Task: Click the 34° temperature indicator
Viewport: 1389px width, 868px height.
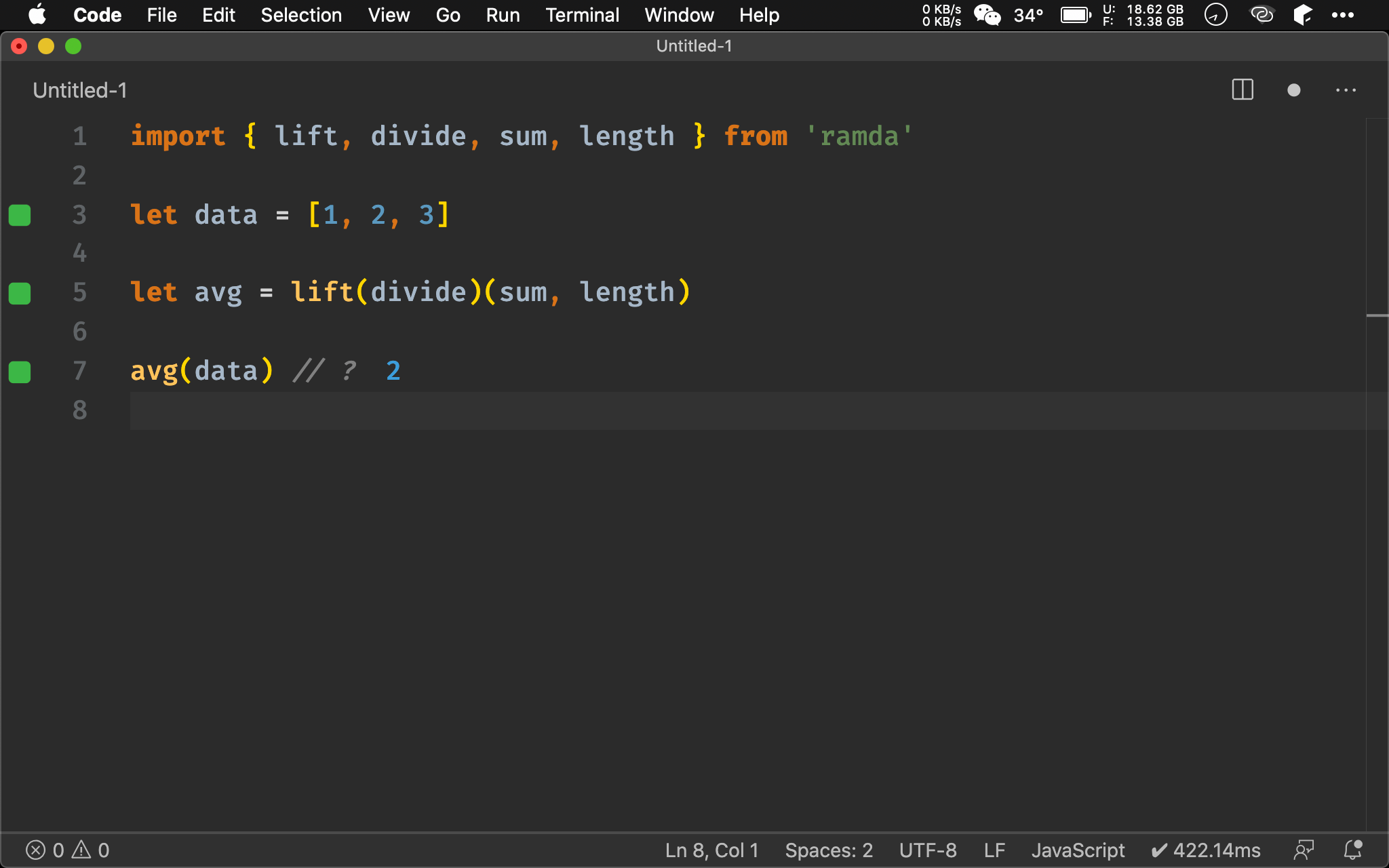Action: (1028, 15)
